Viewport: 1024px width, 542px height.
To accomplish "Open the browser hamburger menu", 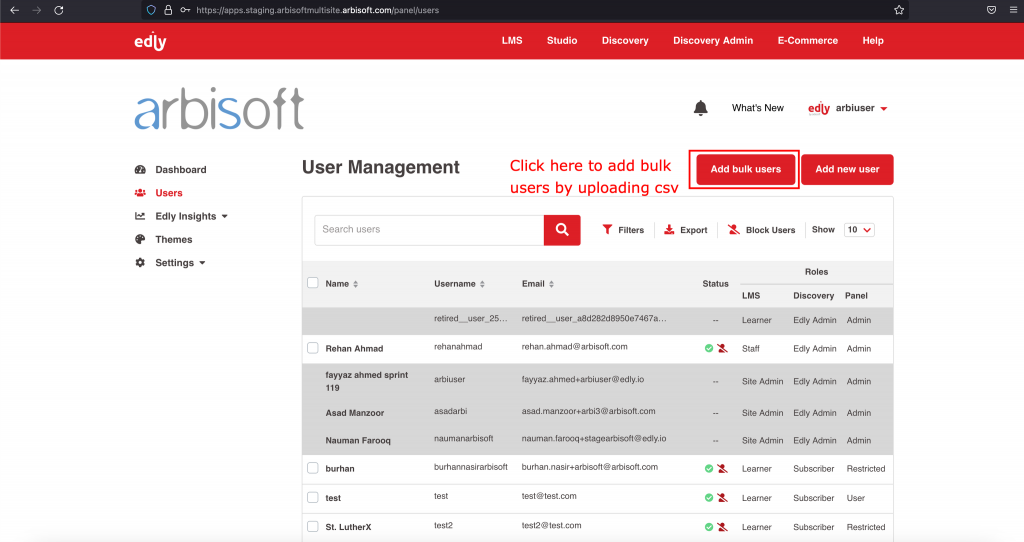I will 1014,10.
